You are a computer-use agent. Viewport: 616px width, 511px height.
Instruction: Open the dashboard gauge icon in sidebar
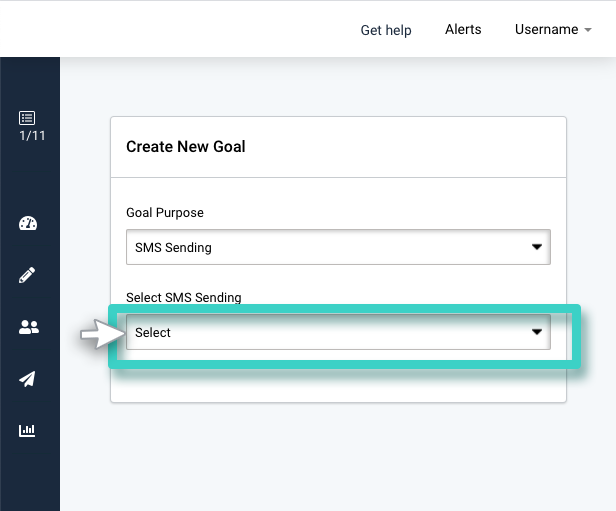click(x=28, y=223)
